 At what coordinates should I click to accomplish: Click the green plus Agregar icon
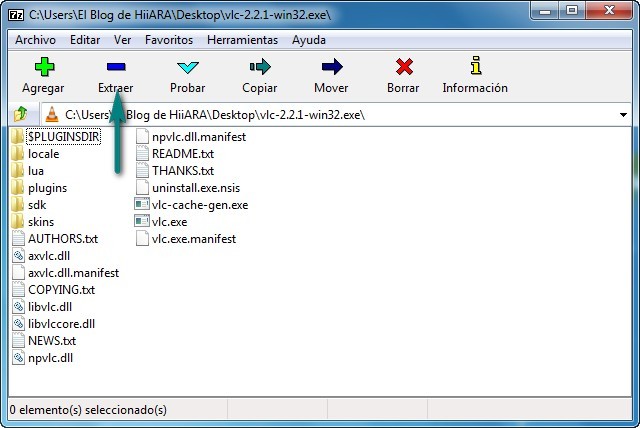click(x=44, y=67)
